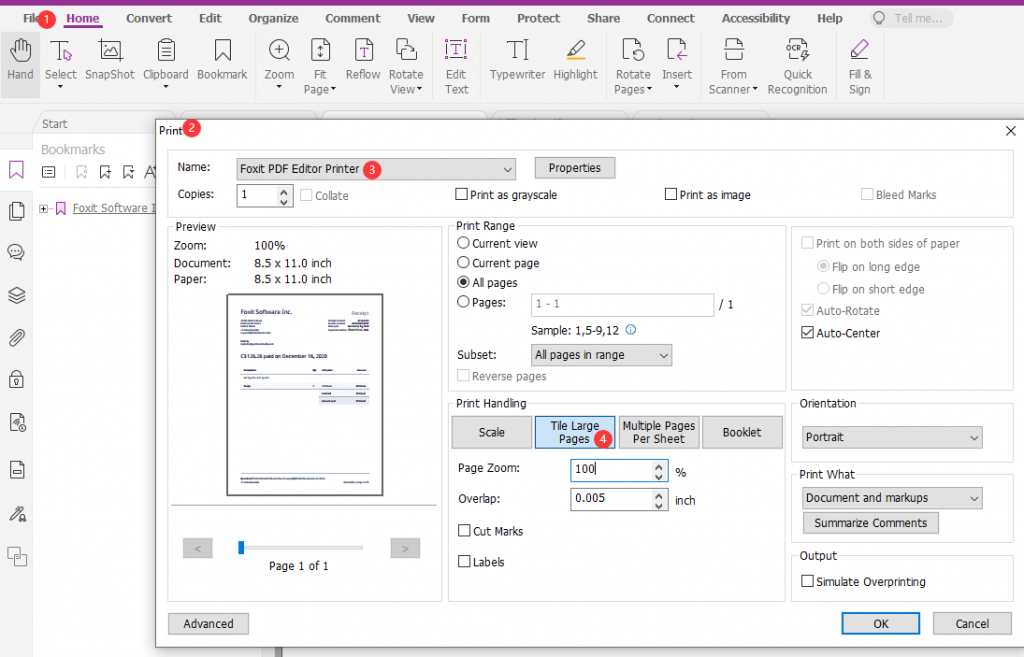Switch to the Protect tab

[538, 18]
